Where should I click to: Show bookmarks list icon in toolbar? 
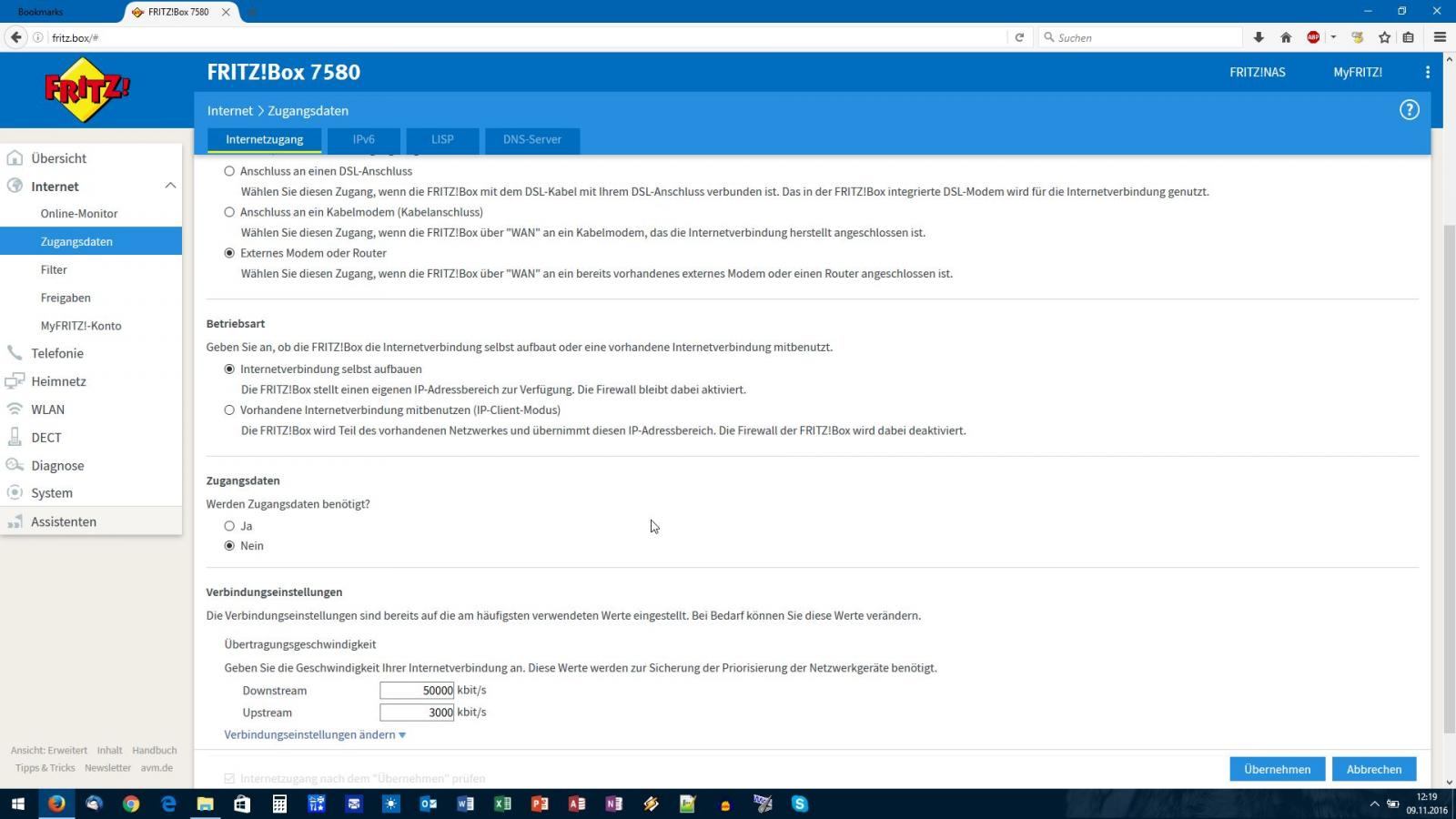[x=1408, y=37]
